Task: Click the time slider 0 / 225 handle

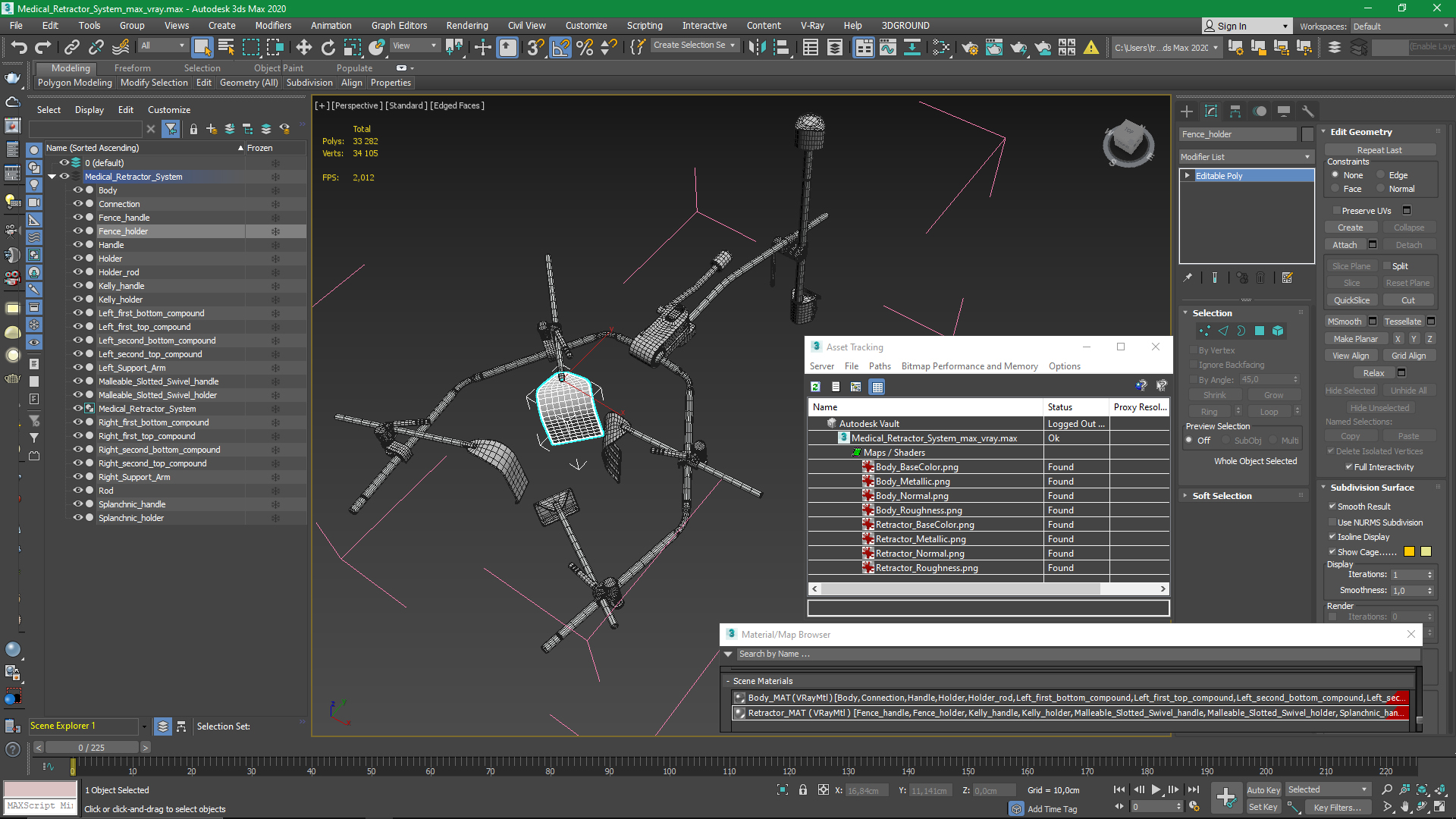Action: click(x=91, y=748)
